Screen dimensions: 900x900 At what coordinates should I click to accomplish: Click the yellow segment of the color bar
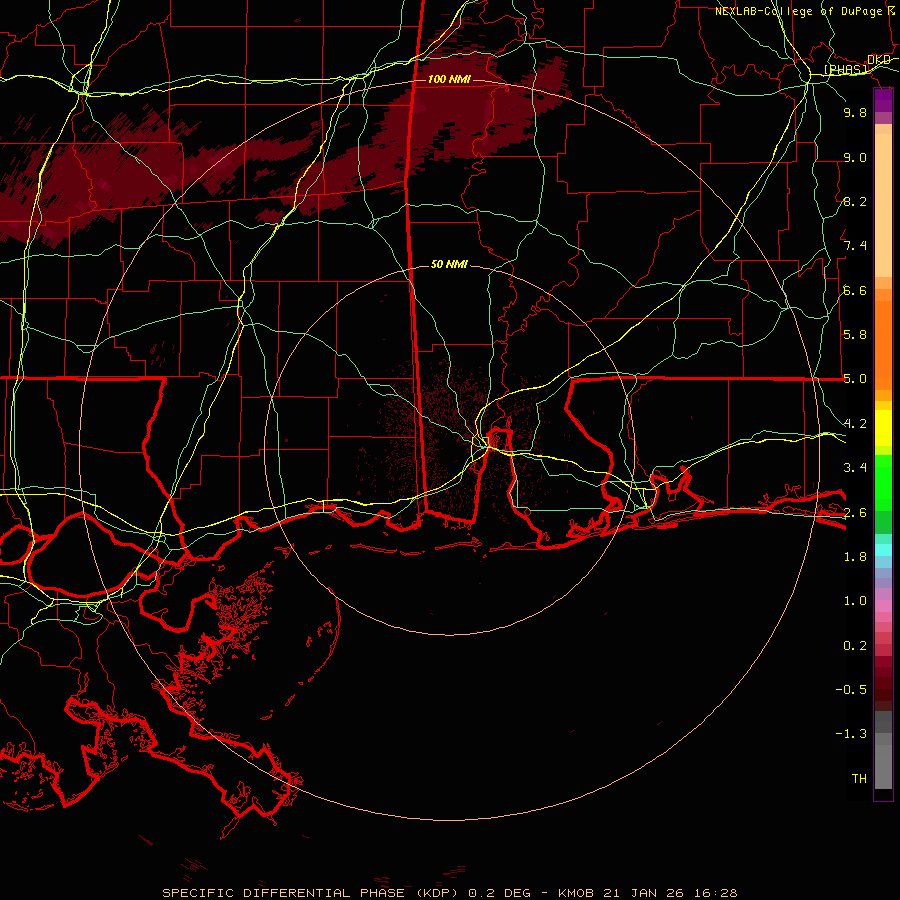(x=883, y=428)
